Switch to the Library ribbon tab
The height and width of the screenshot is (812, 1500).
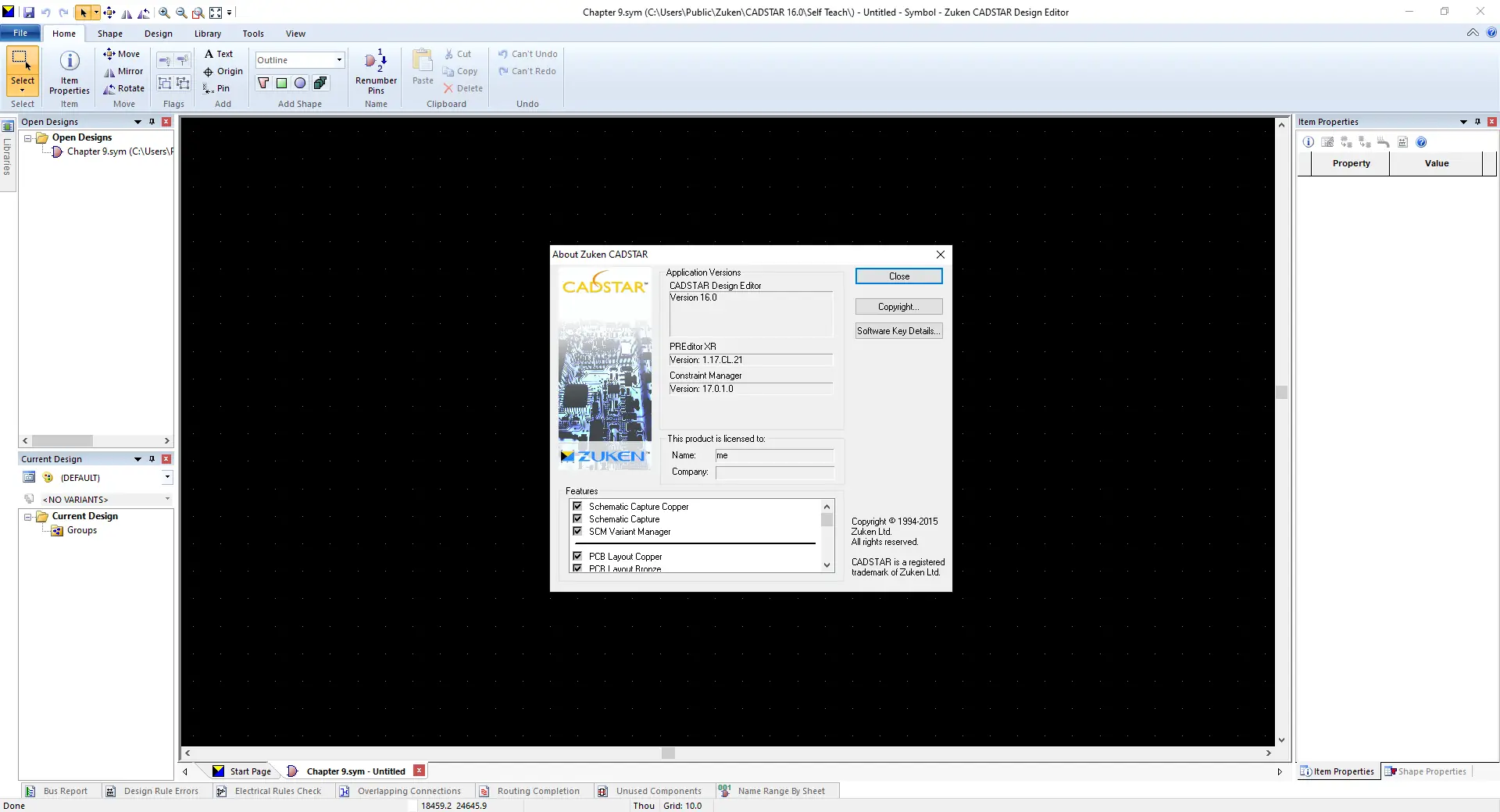(x=208, y=34)
